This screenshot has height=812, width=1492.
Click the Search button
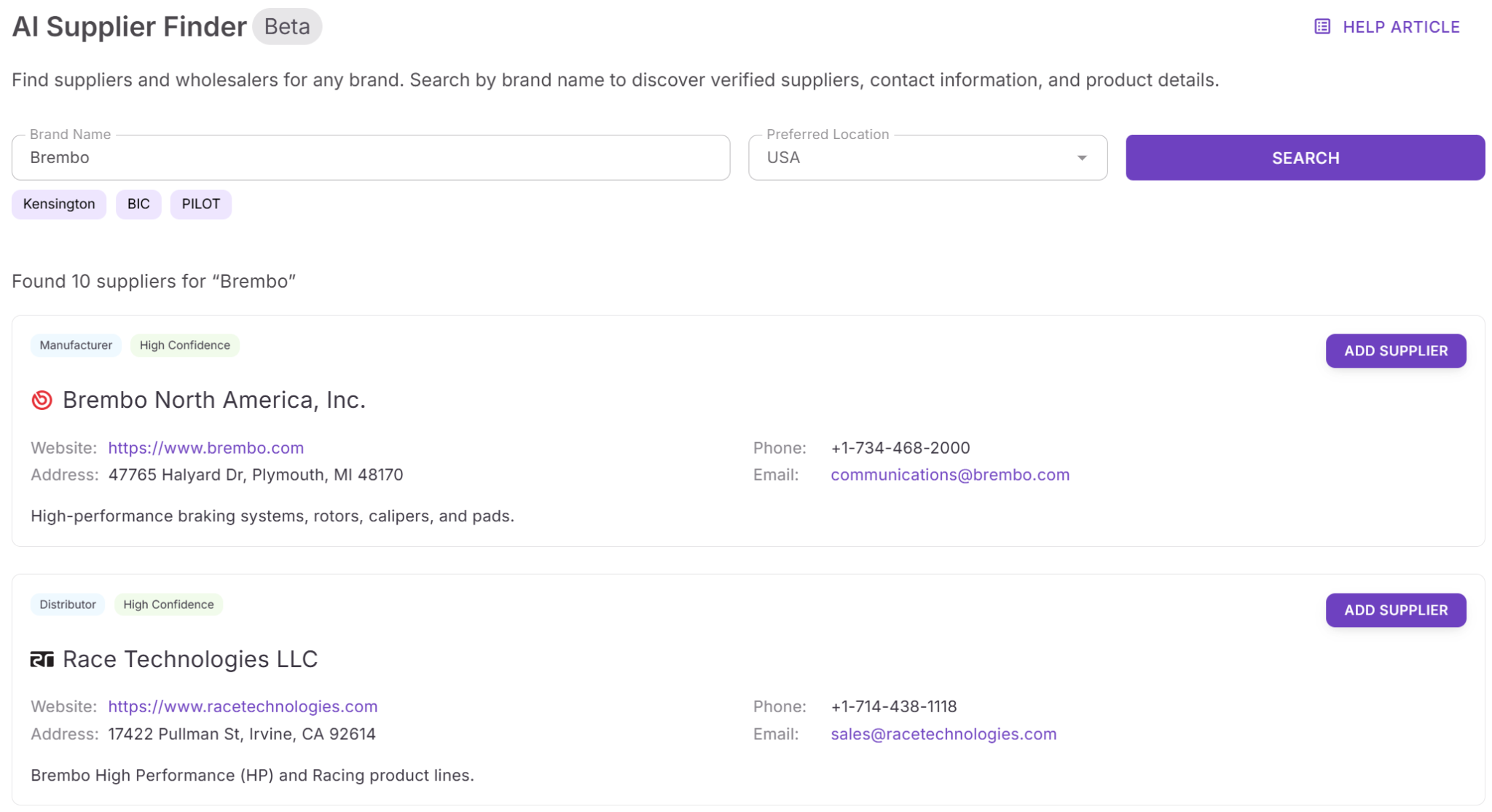point(1304,157)
